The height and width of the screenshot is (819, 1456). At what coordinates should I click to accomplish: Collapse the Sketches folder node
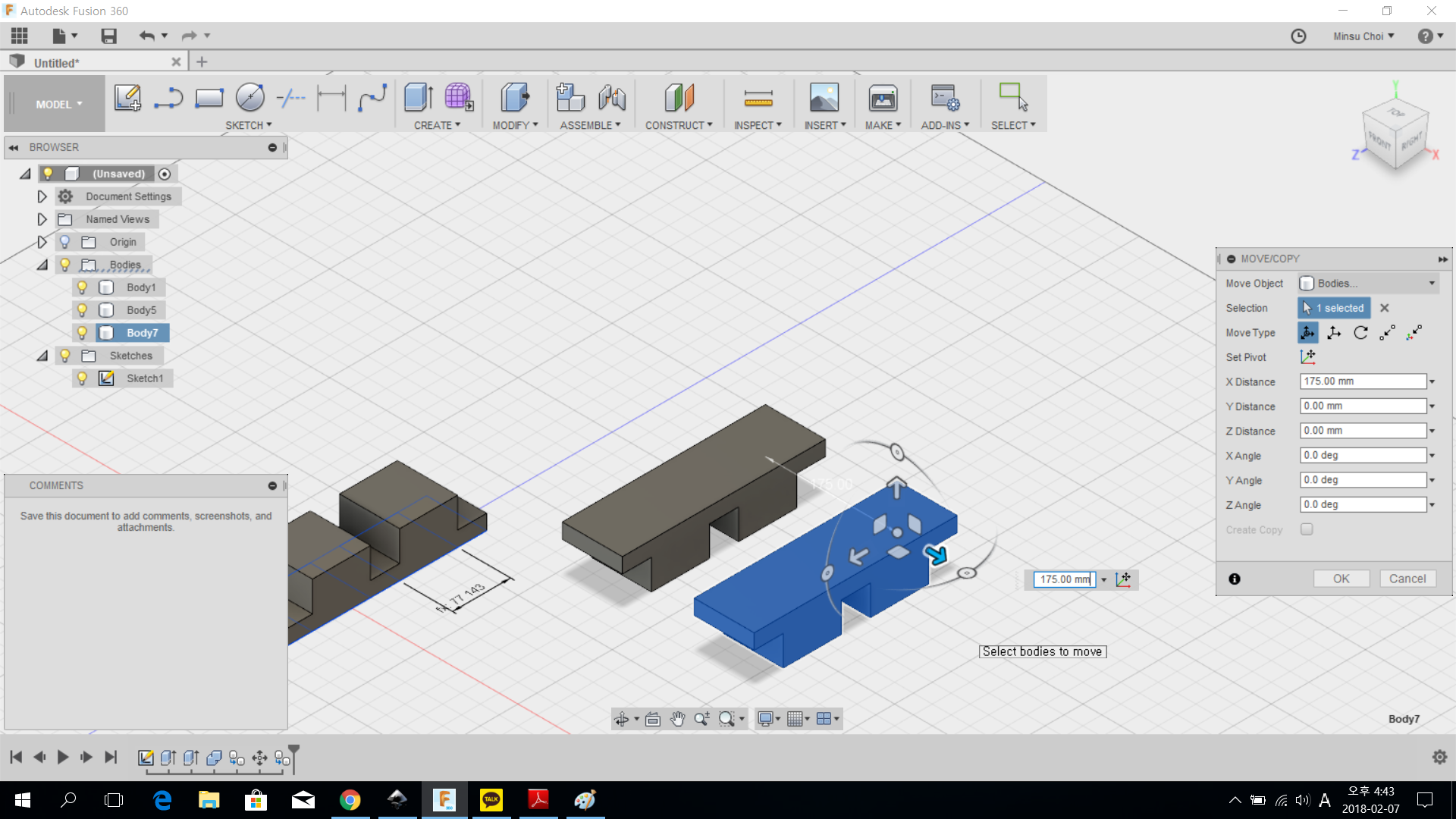[x=42, y=356]
